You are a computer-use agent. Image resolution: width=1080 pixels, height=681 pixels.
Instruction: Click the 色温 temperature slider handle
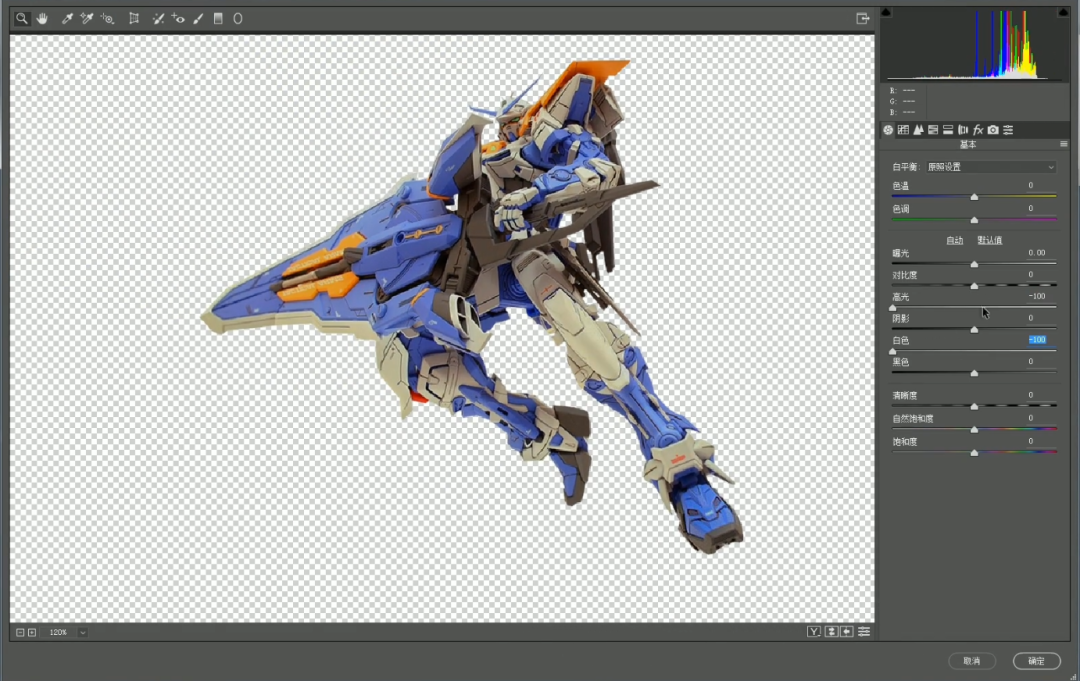pyautogui.click(x=974, y=197)
